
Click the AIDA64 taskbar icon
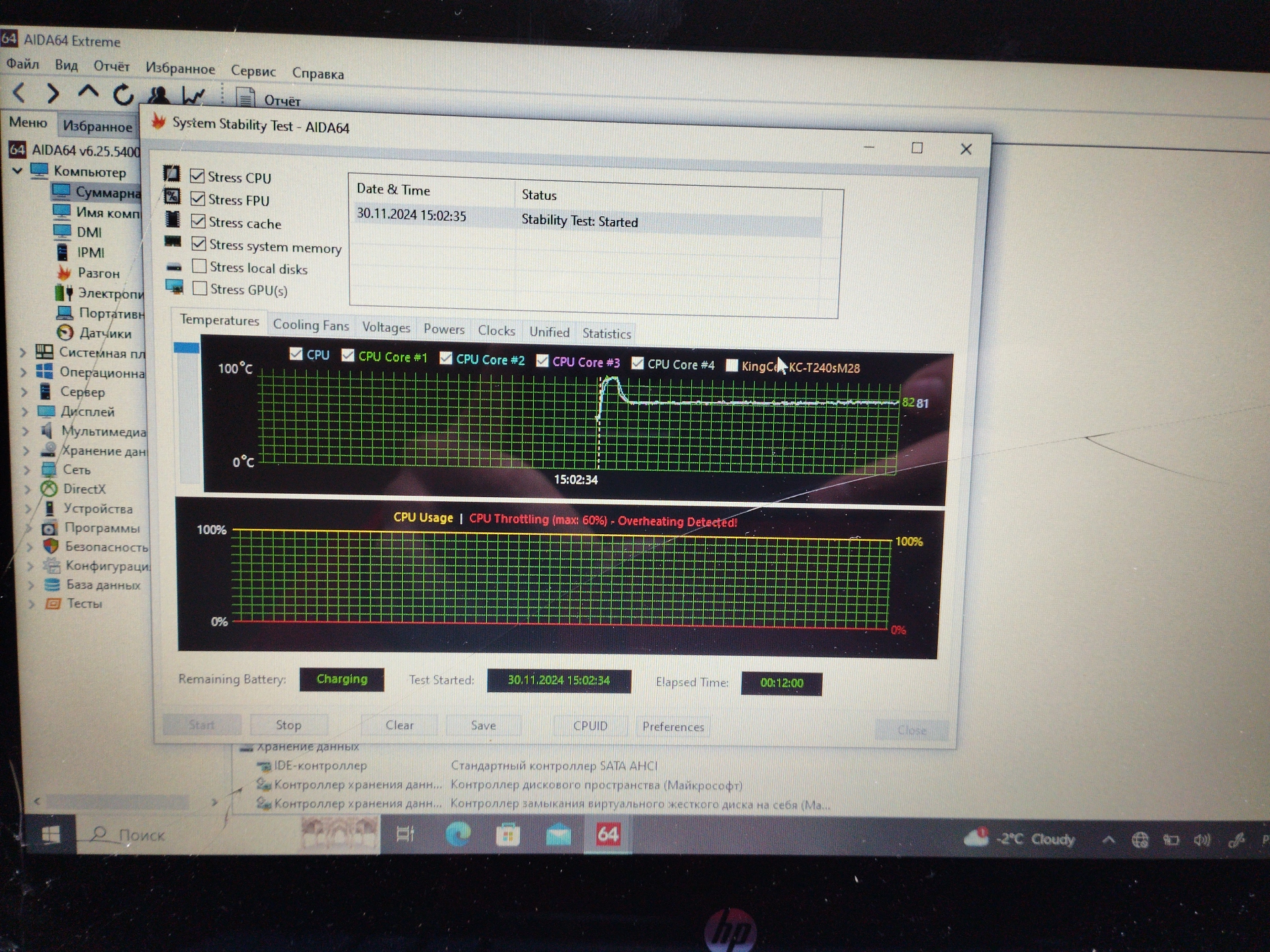tap(608, 834)
